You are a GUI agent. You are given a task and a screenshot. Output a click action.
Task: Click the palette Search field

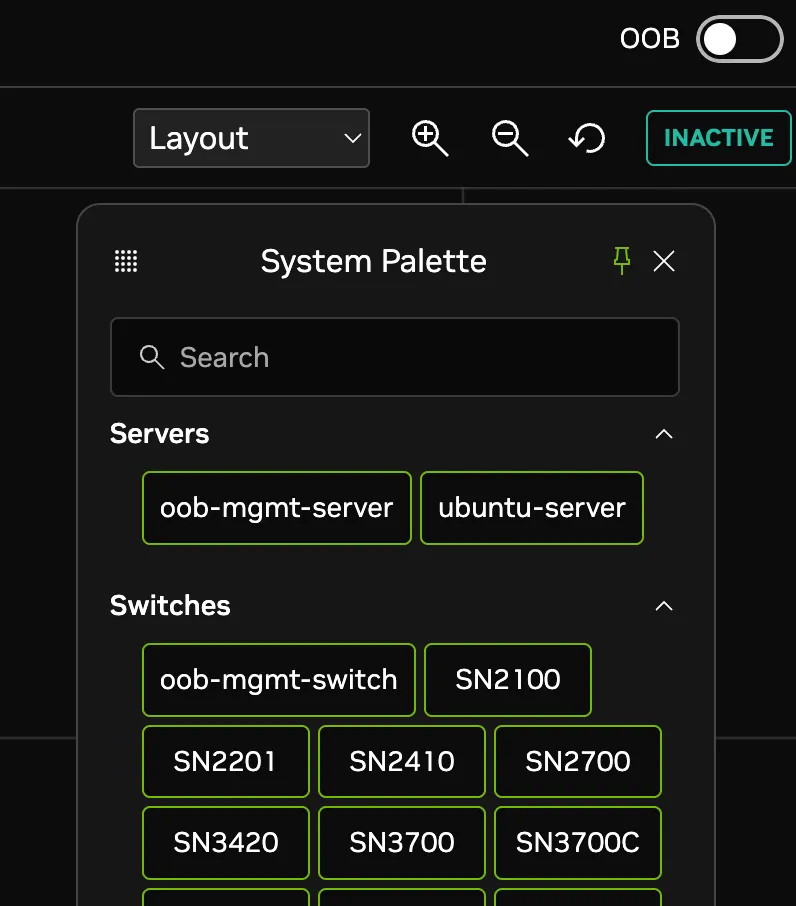(395, 357)
